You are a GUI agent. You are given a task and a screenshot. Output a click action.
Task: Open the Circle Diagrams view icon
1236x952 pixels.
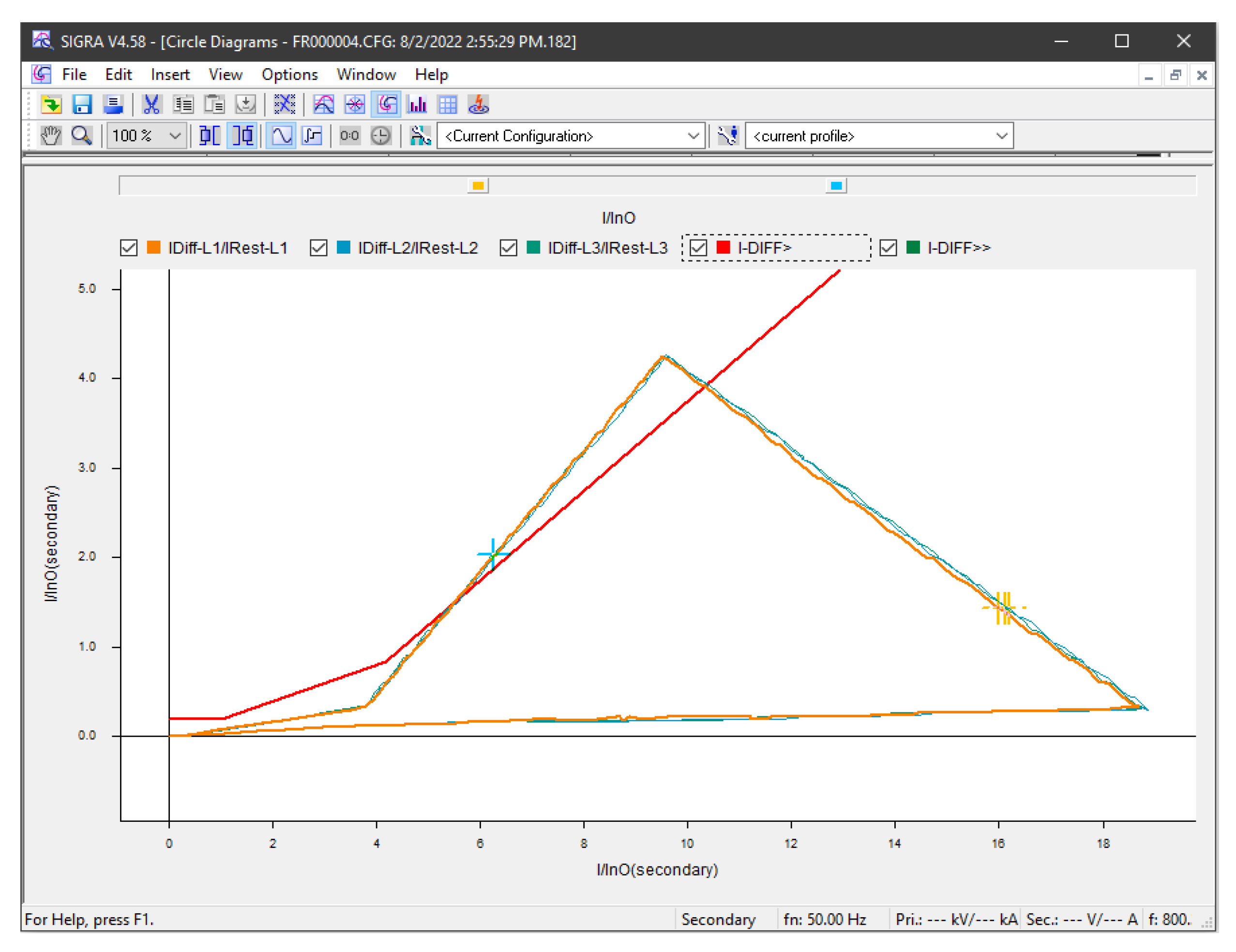click(x=387, y=105)
